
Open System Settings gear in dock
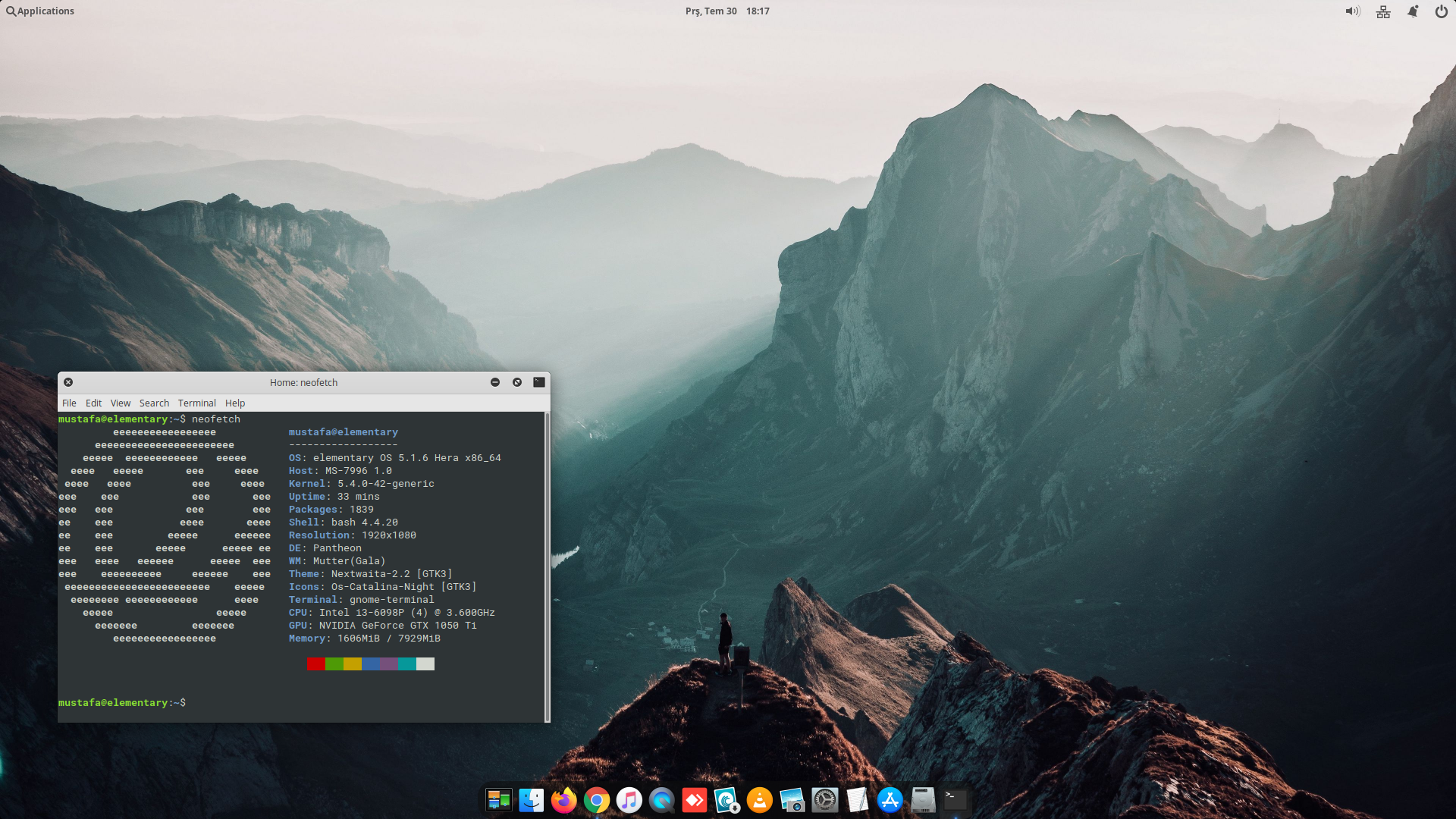(x=824, y=800)
